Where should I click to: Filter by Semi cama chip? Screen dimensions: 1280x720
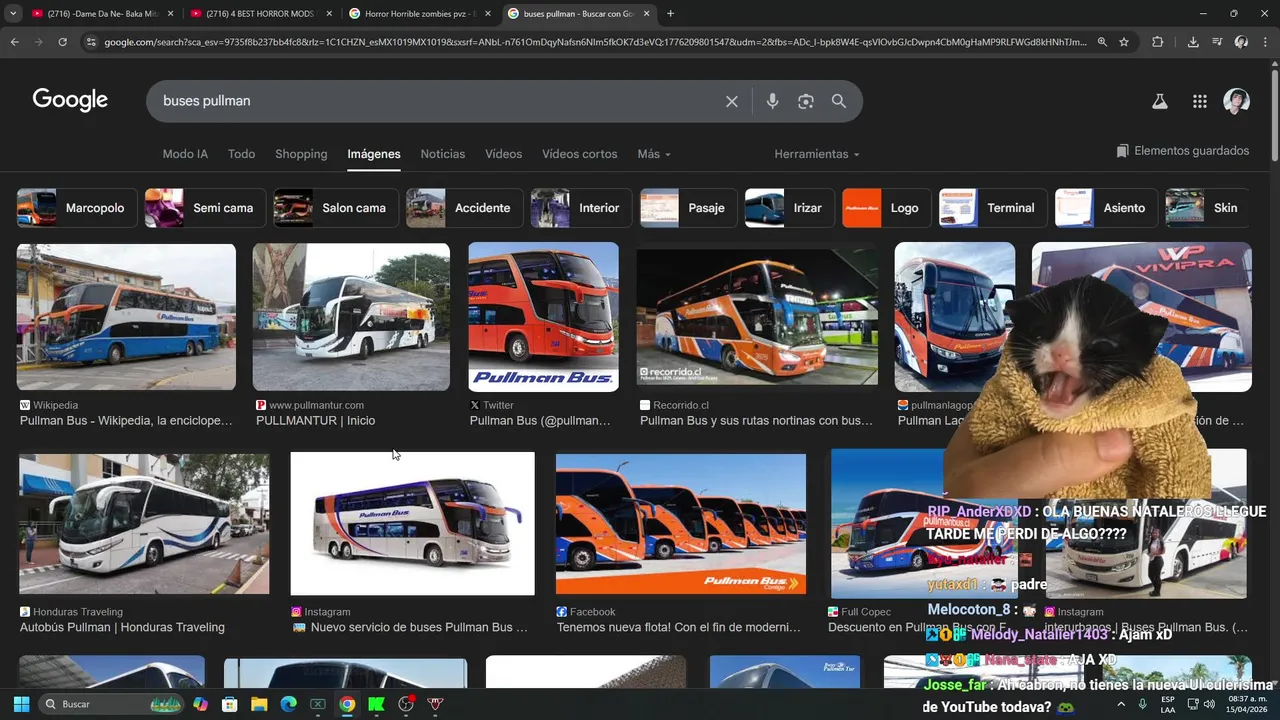coord(205,208)
